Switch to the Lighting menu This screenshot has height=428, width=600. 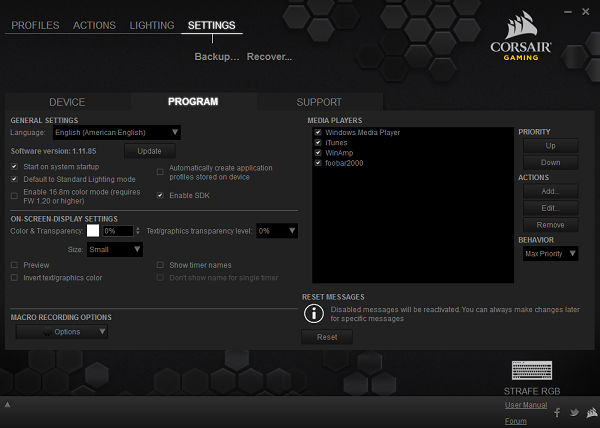[151, 25]
